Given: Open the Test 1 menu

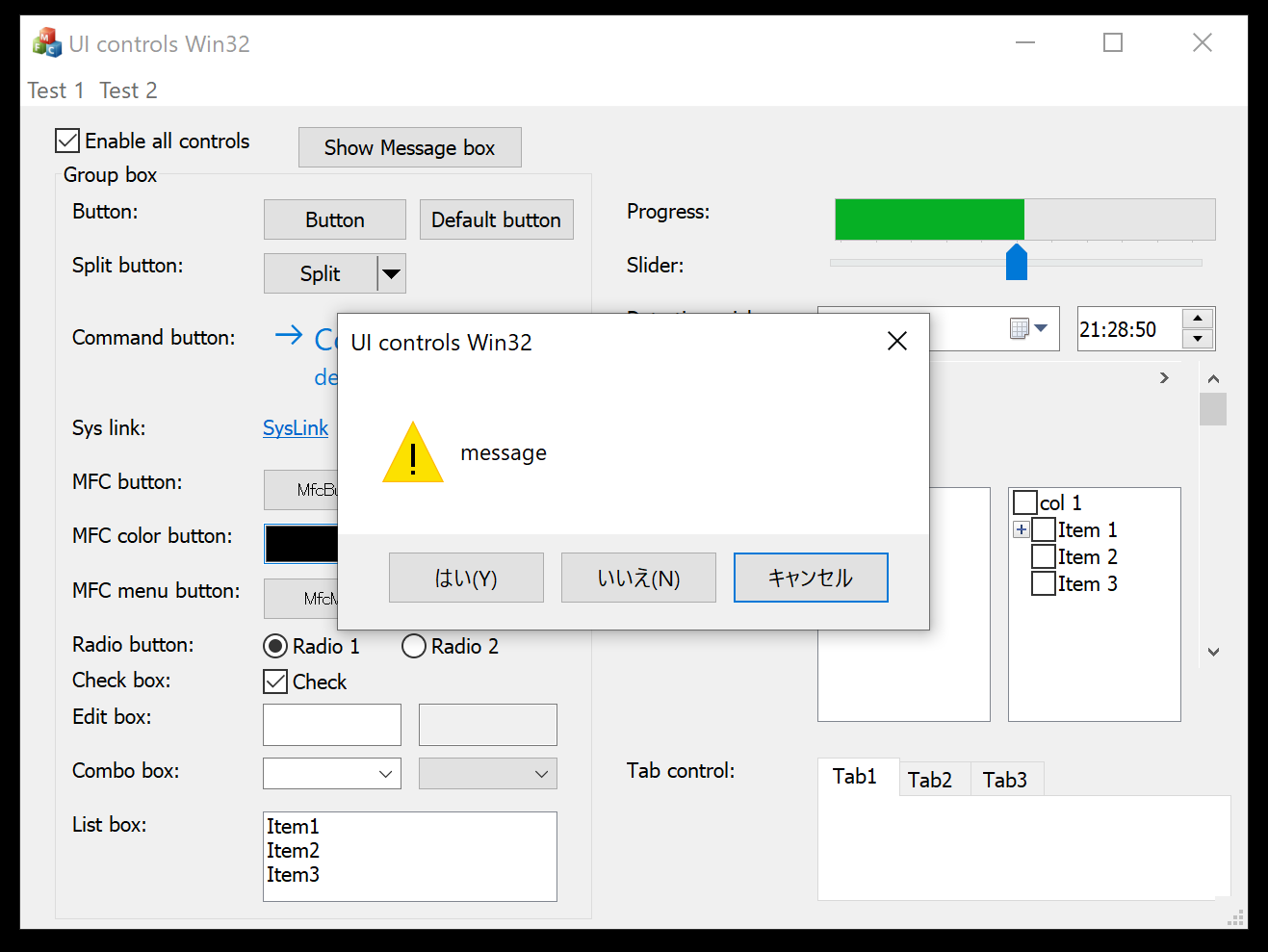Looking at the screenshot, I should pos(56,90).
